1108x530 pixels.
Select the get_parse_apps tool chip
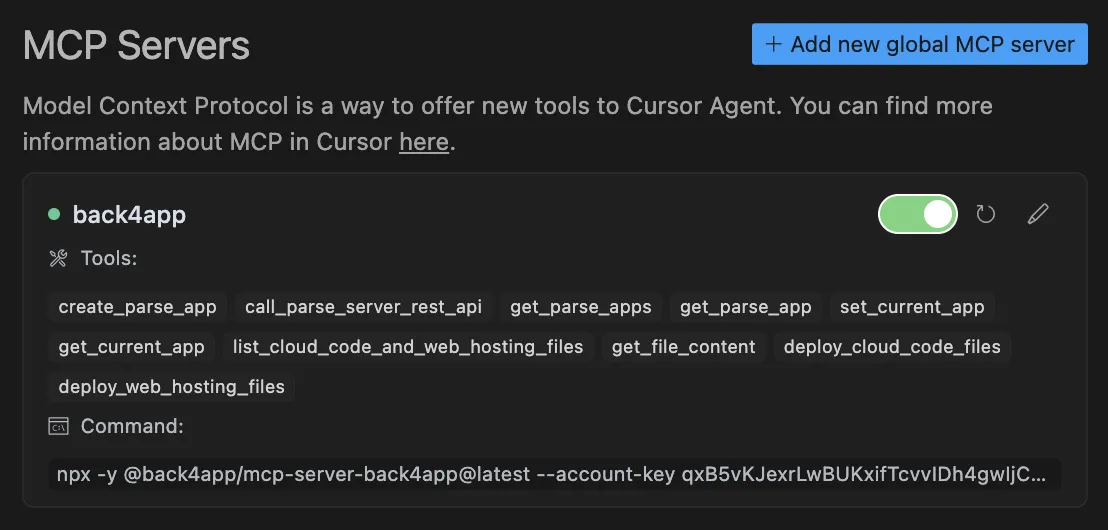coord(581,307)
